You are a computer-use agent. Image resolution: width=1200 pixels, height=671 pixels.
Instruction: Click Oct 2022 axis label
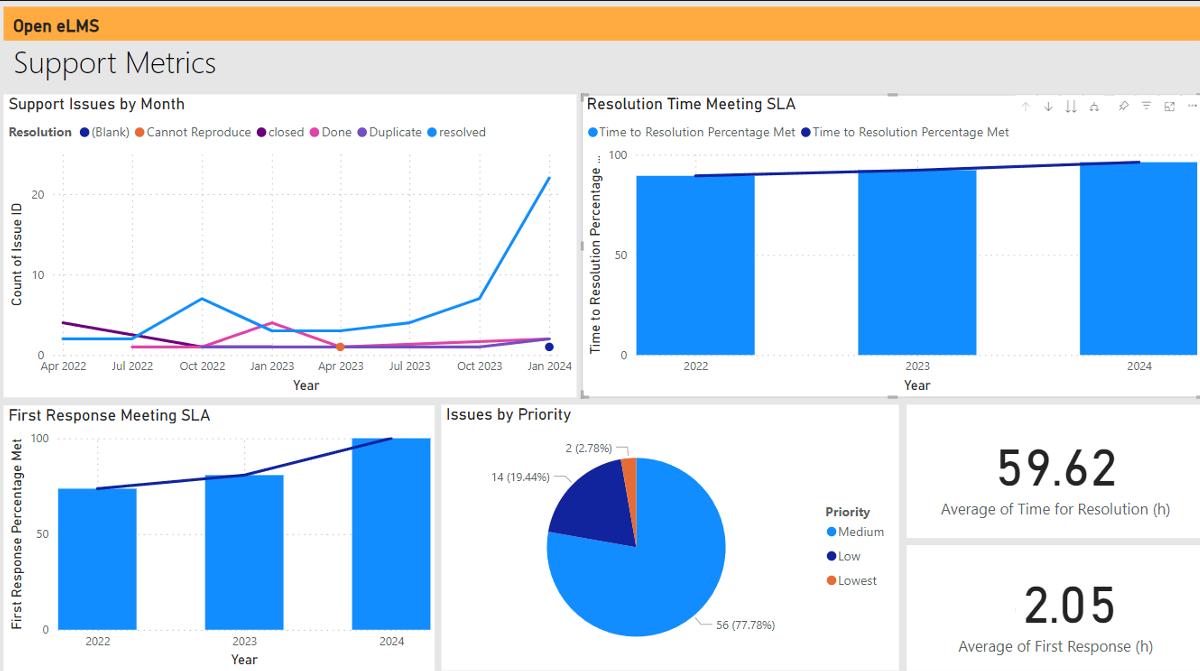pos(202,366)
